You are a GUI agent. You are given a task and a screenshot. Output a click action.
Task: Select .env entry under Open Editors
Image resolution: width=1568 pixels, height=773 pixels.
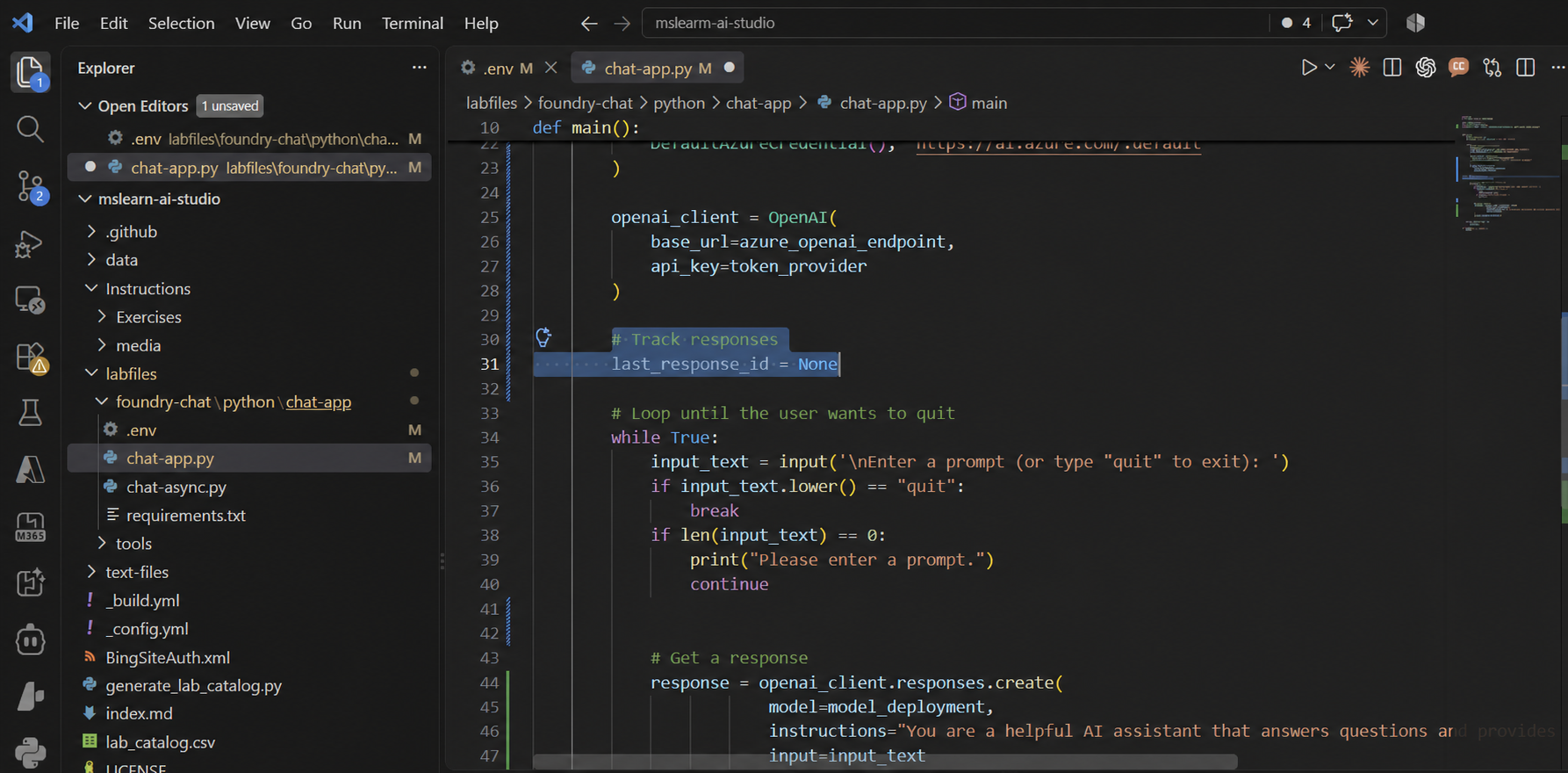(x=249, y=139)
